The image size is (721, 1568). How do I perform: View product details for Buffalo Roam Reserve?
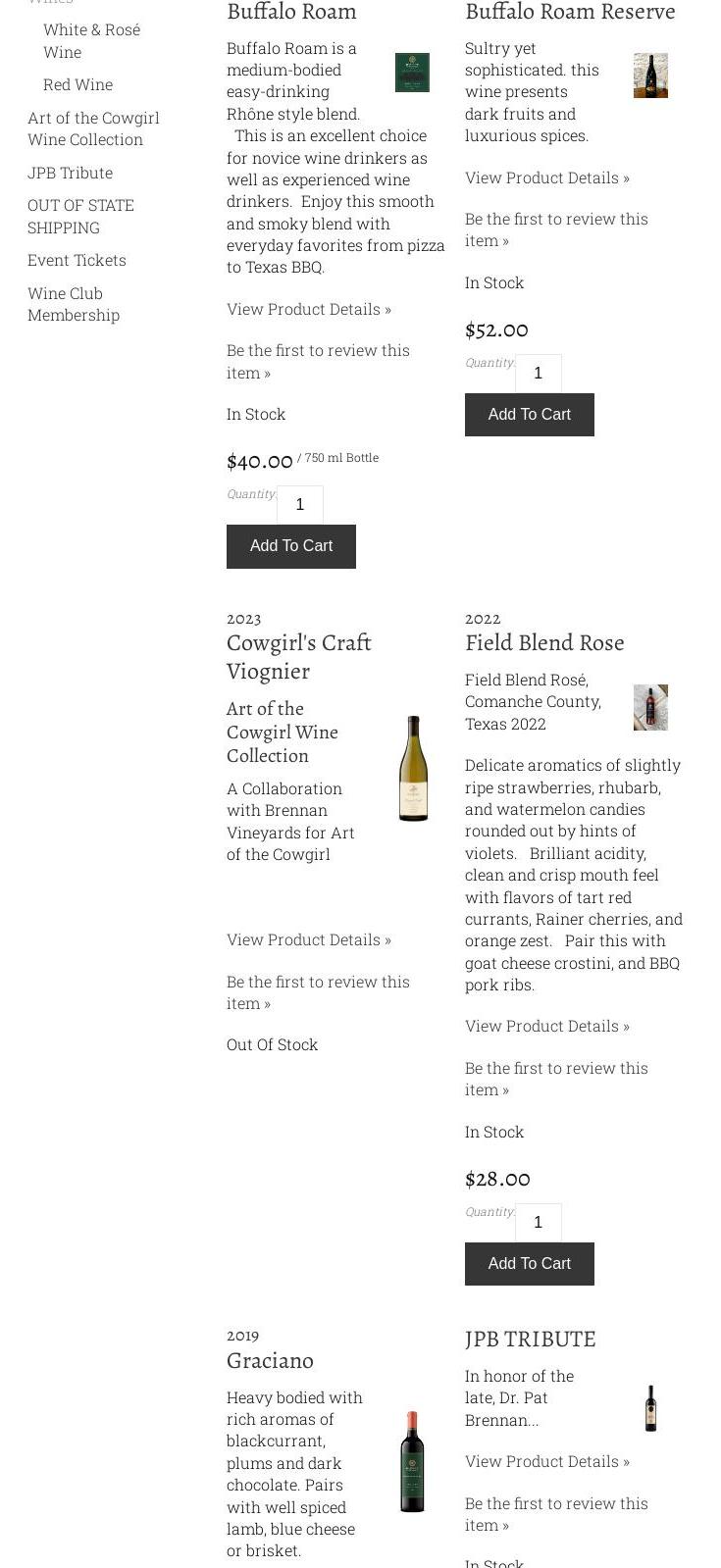547,177
